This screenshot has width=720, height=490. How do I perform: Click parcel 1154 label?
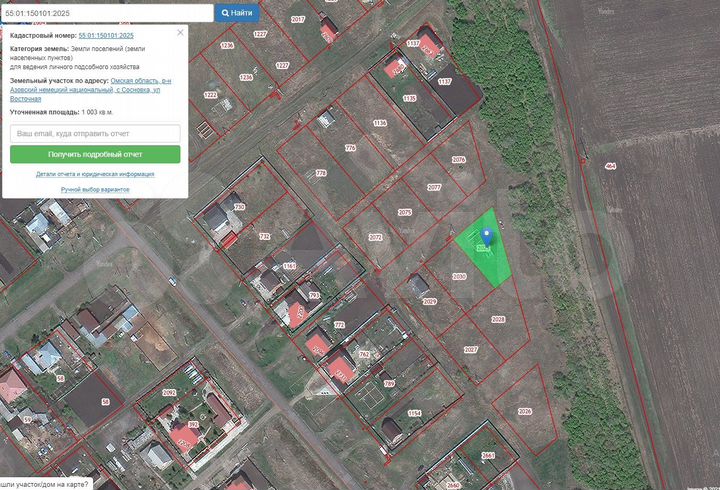(415, 412)
